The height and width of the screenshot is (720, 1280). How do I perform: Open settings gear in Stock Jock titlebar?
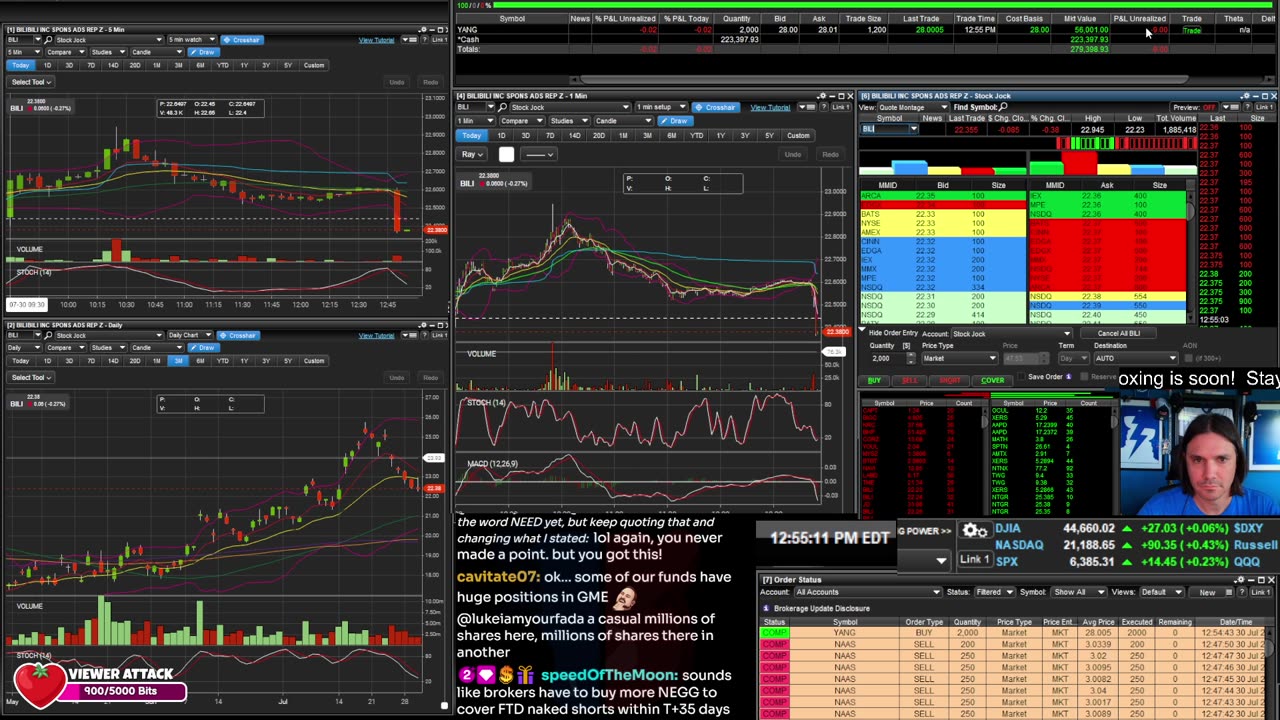click(x=1246, y=96)
